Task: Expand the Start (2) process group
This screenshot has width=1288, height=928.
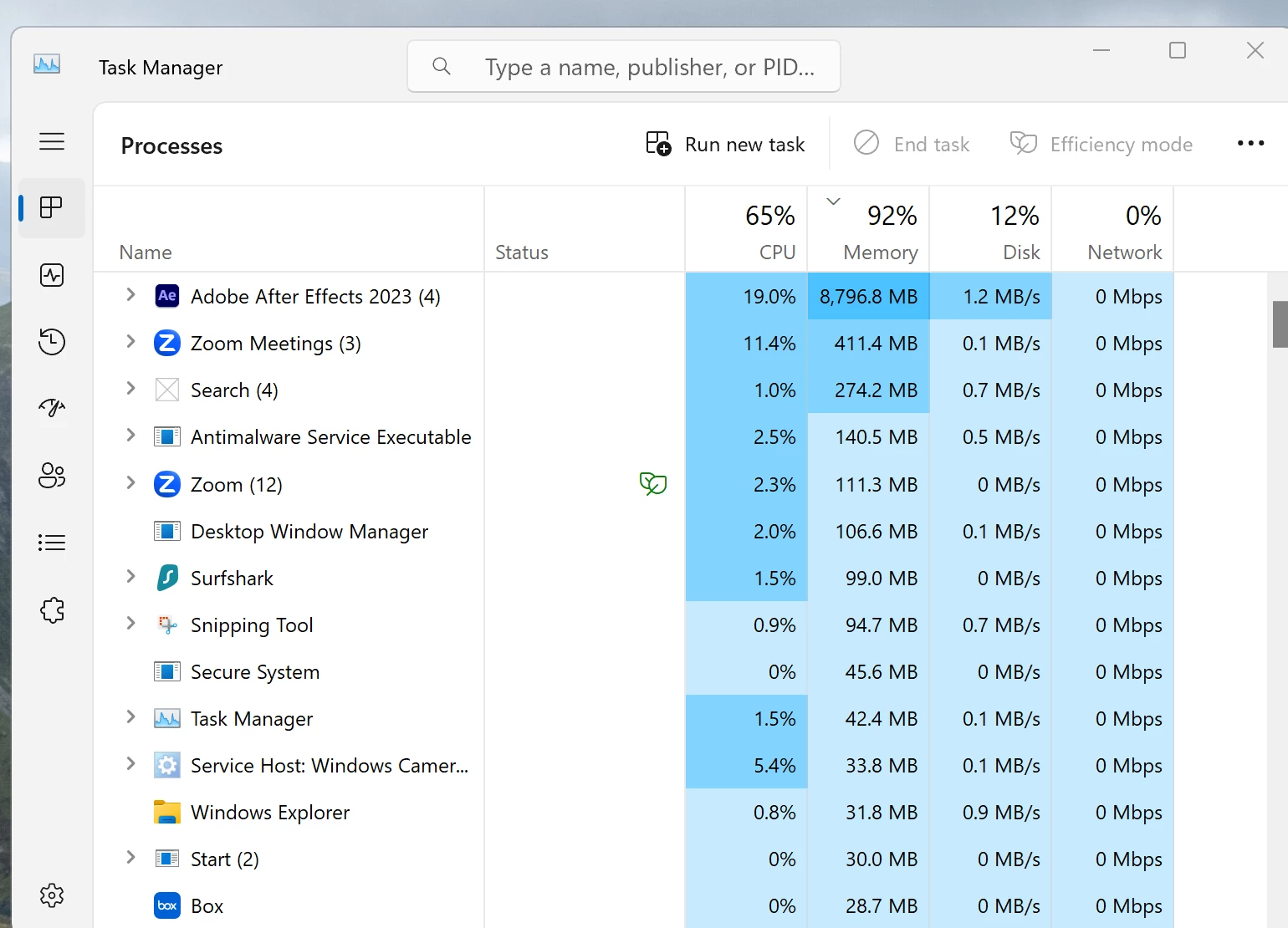Action: pos(130,858)
